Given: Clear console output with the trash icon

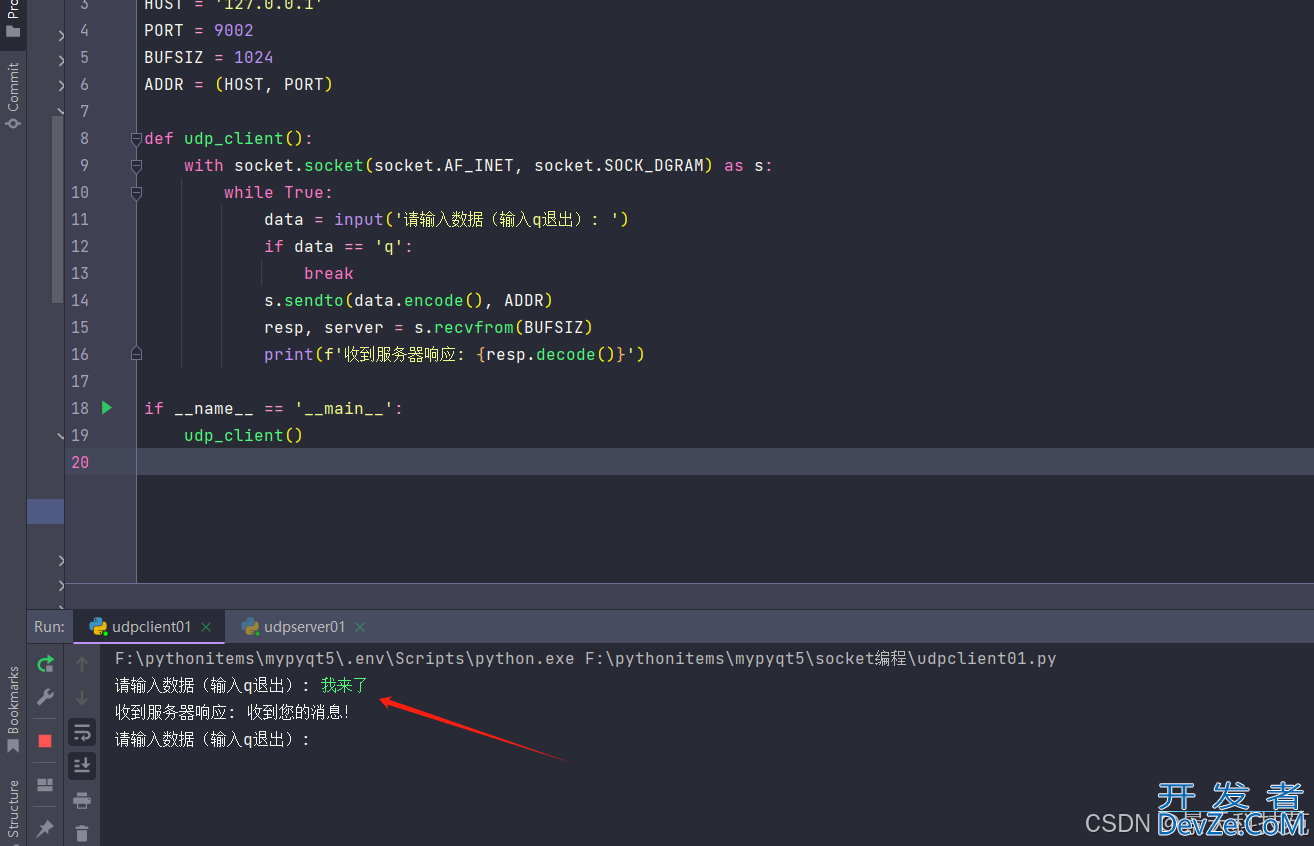Looking at the screenshot, I should click(82, 833).
